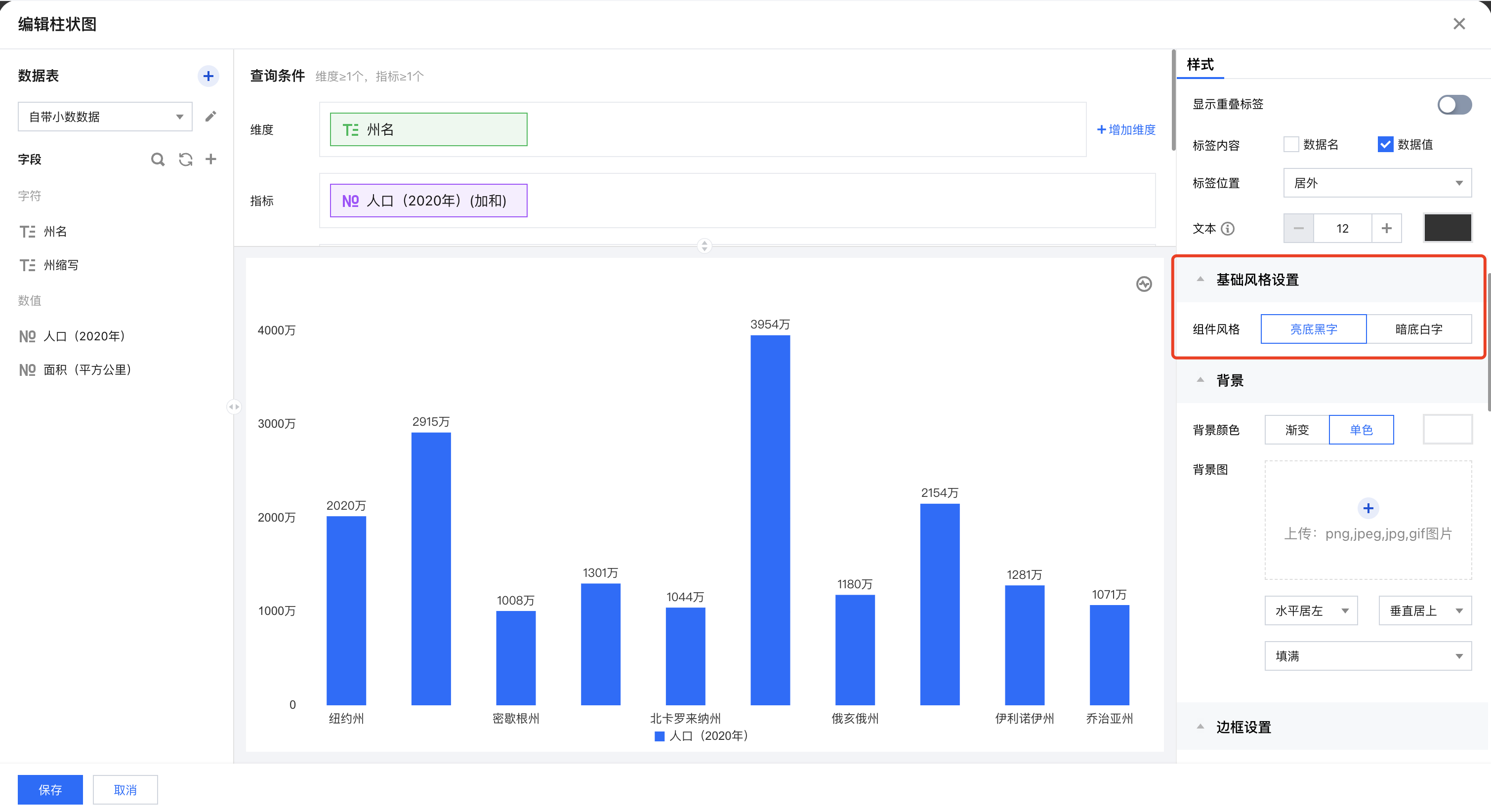Increase text size with plus stepper
Viewport: 1491px width, 812px height.
click(x=1386, y=228)
